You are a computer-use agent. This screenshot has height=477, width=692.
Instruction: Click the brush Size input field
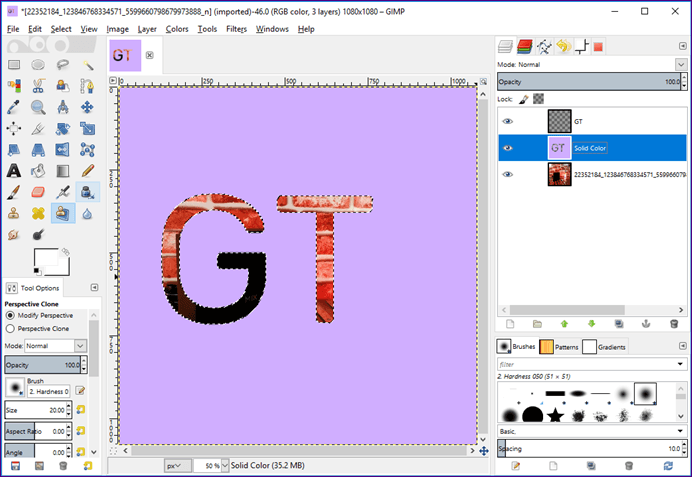[x=35, y=410]
